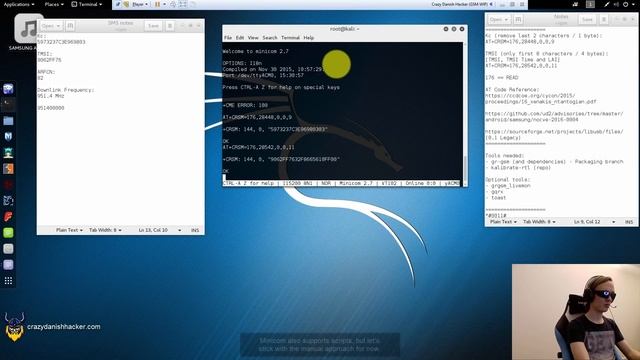Click the pause icon in VMware toolbar
Screen dimensions: 640x360
157,4
